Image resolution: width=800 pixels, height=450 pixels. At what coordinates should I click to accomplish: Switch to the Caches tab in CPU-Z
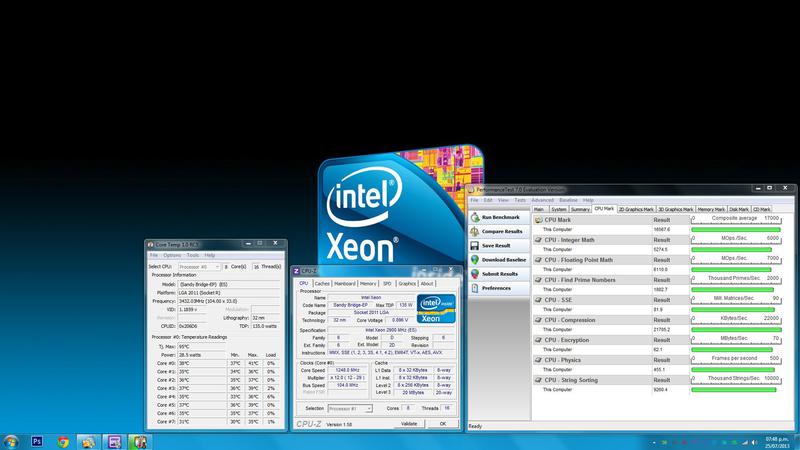pyautogui.click(x=322, y=284)
